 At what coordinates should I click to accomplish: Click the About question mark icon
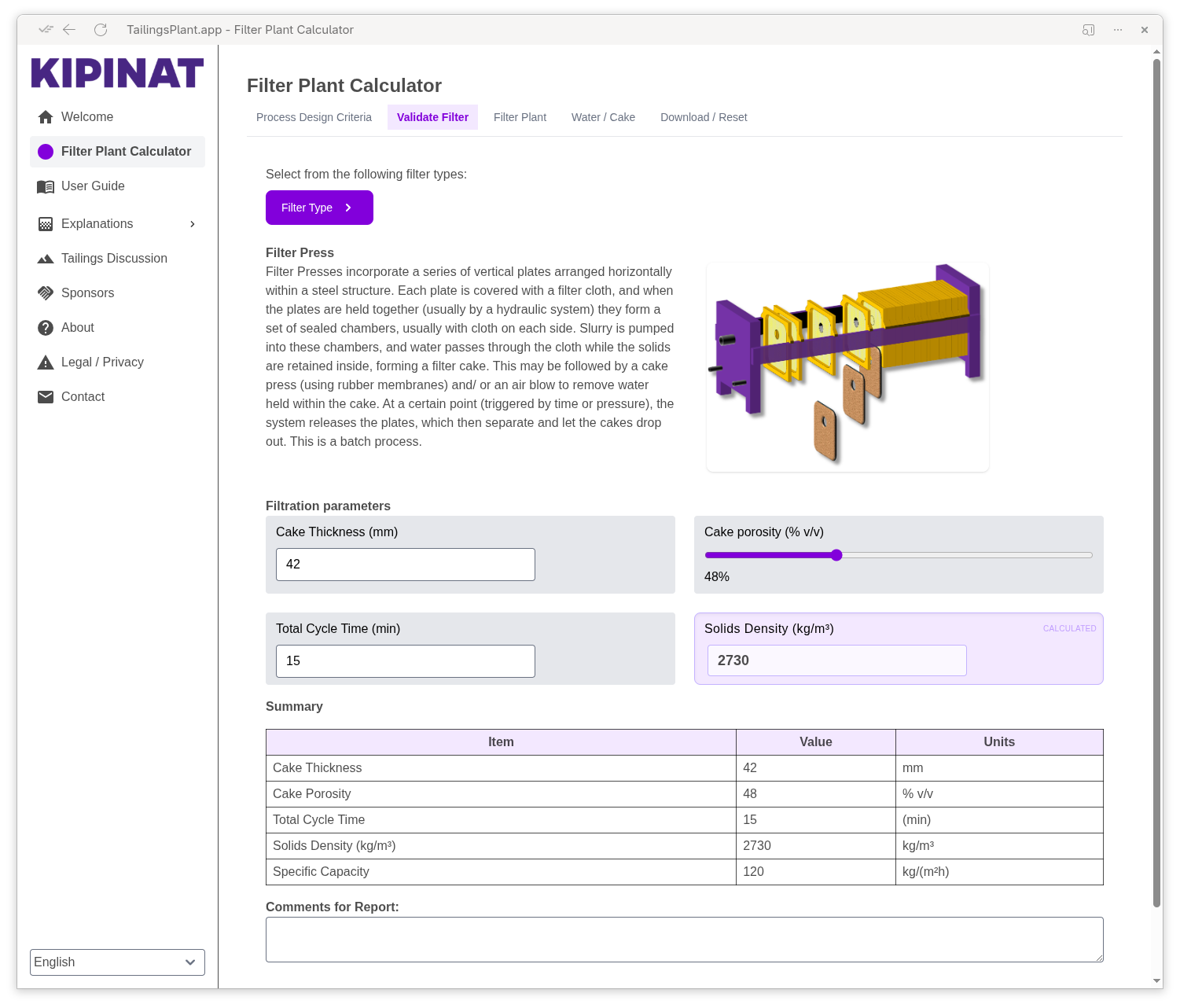coord(46,328)
